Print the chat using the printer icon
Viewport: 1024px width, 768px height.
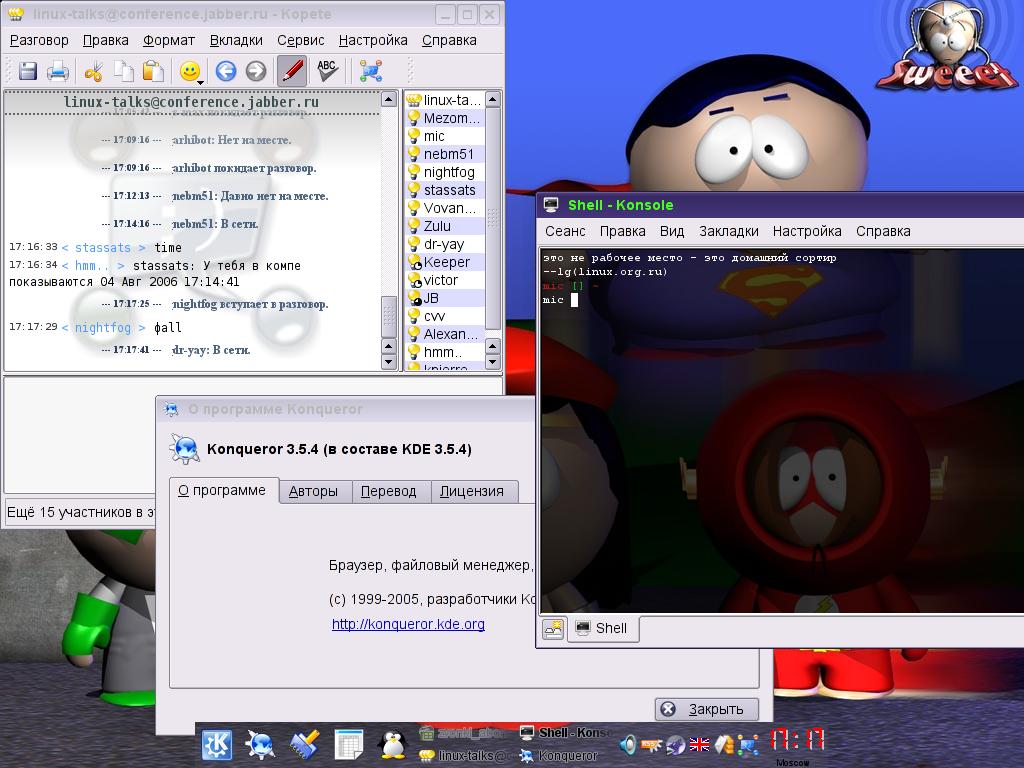(57, 71)
